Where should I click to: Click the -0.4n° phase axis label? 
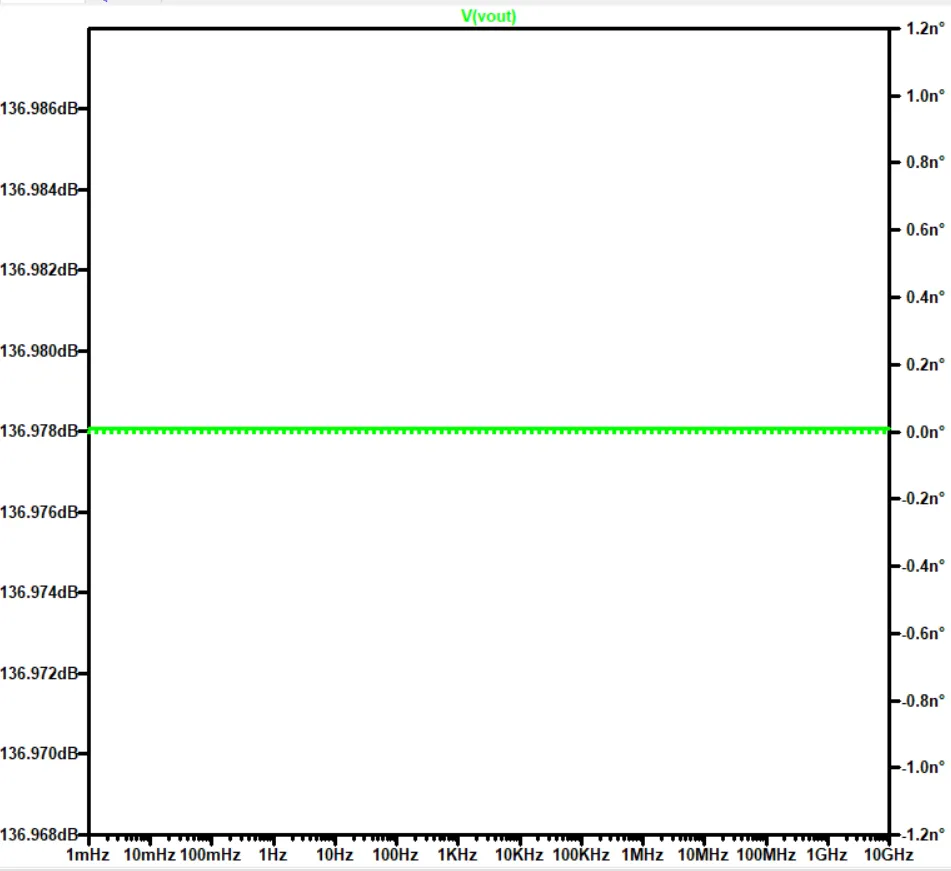923,566
